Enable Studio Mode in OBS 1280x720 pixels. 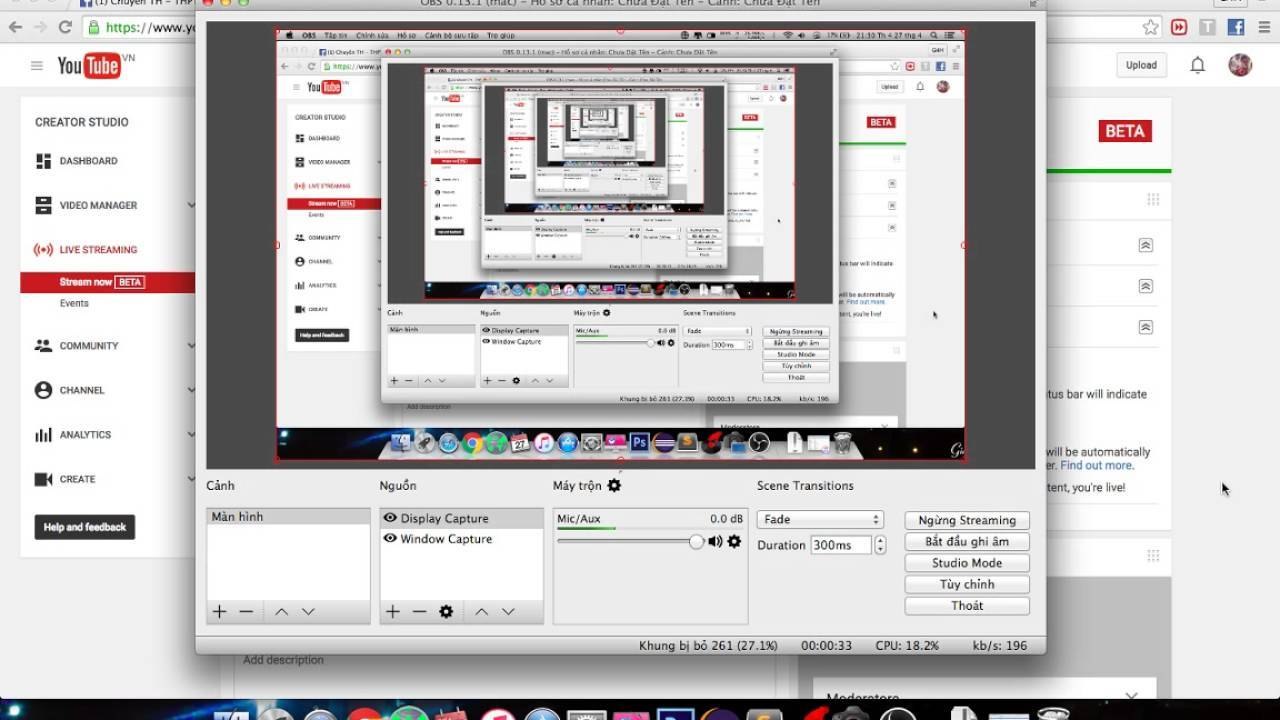[967, 563]
